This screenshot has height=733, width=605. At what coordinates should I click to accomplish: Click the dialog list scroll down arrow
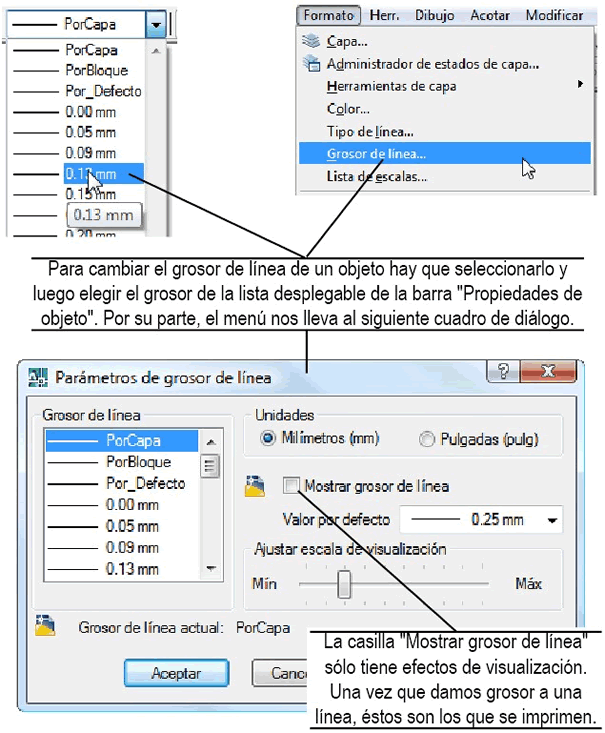coord(211,569)
